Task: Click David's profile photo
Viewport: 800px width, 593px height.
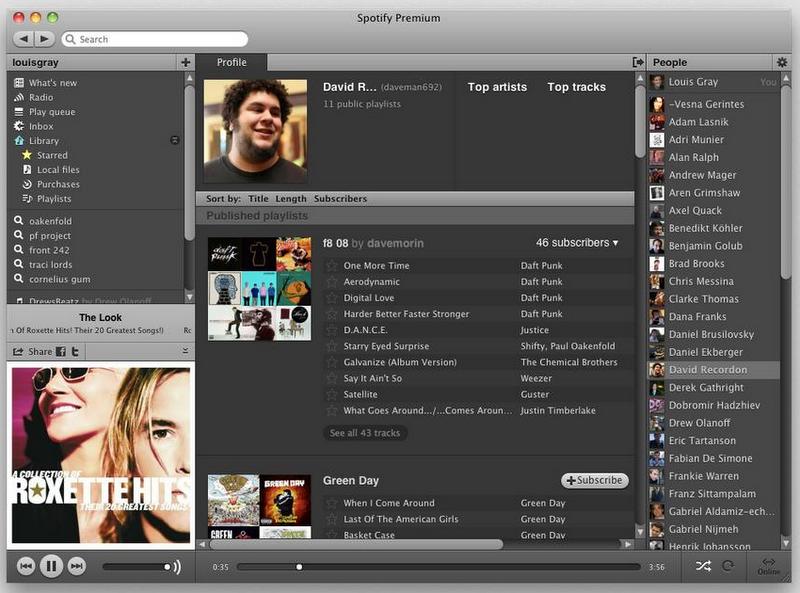Action: click(255, 131)
